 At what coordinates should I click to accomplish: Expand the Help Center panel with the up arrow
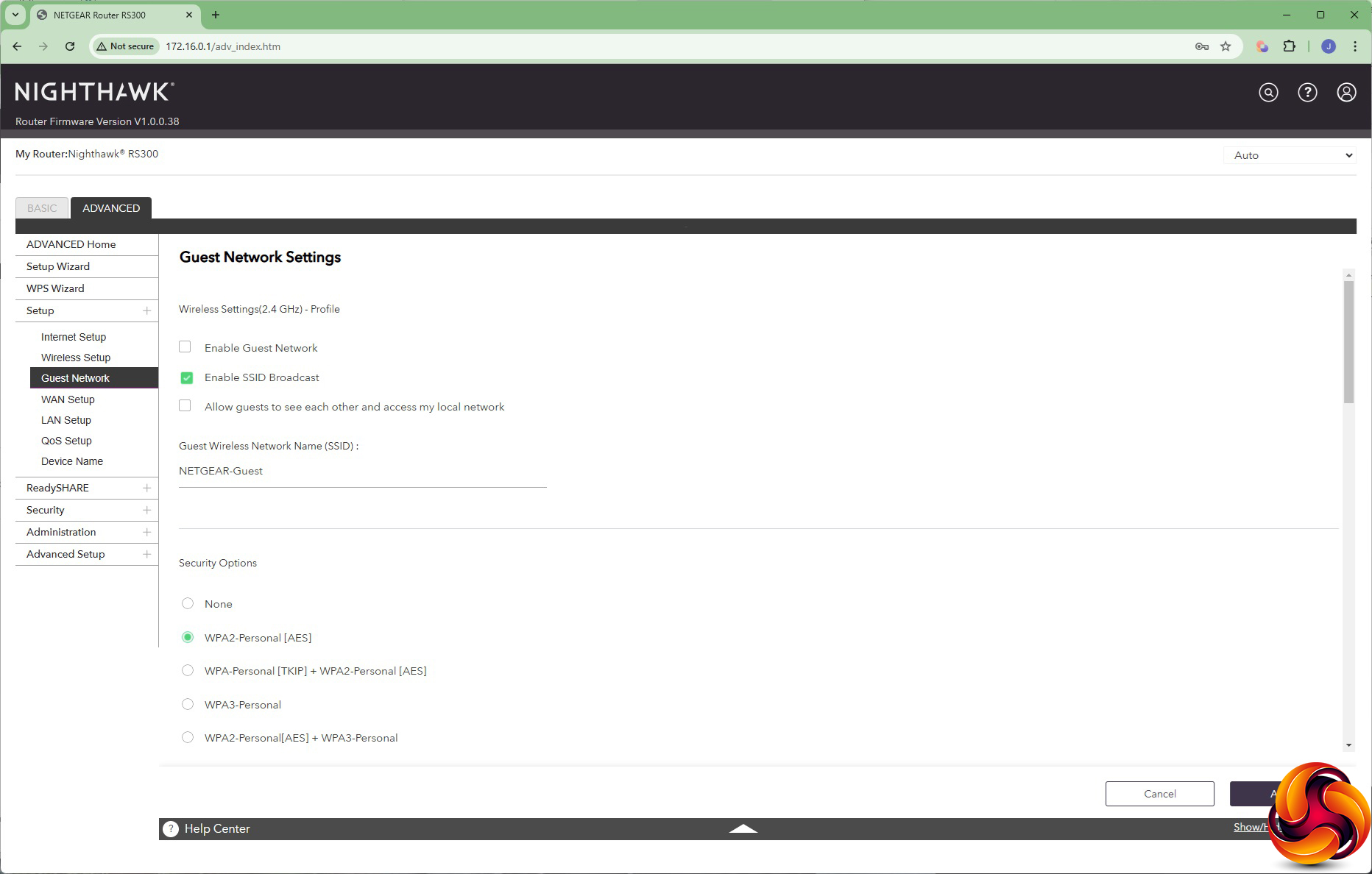coord(743,828)
